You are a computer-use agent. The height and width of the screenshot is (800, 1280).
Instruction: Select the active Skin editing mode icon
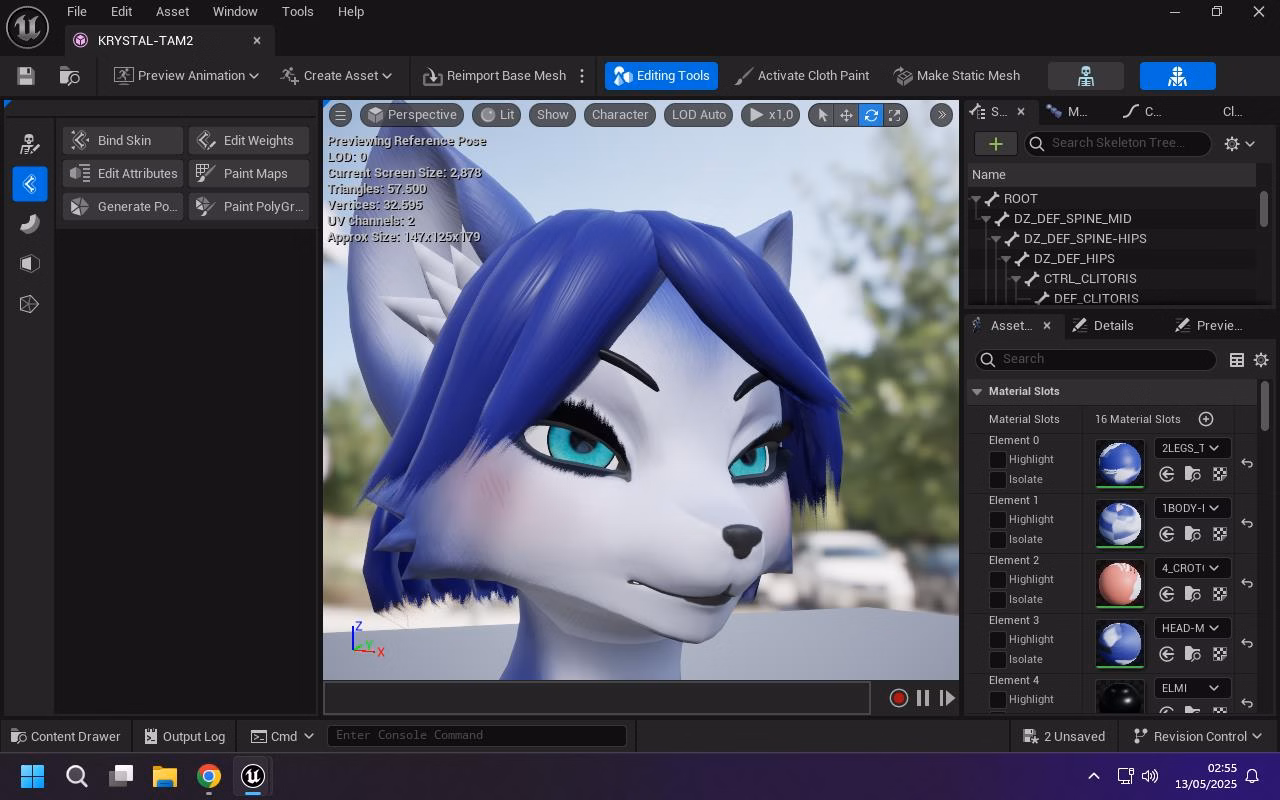point(29,184)
